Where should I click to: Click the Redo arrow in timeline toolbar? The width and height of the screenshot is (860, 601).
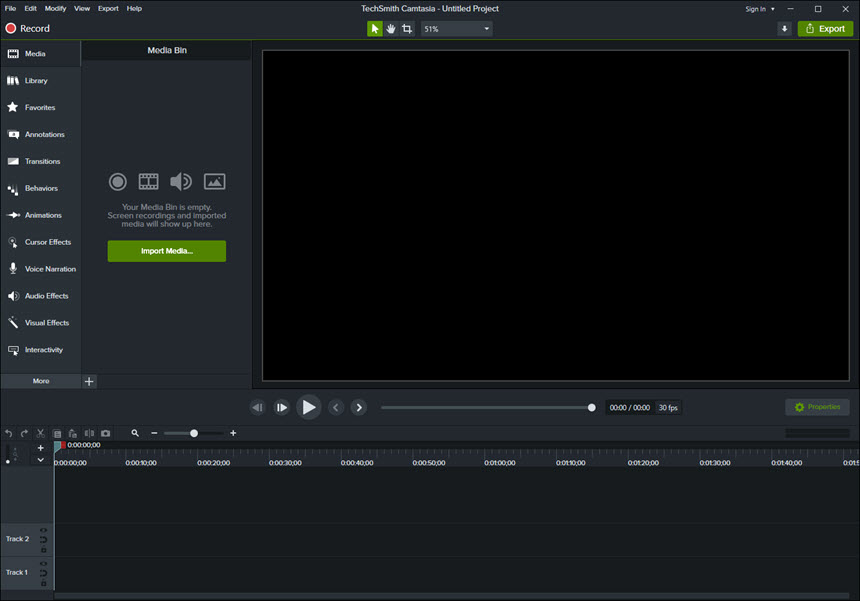[24, 433]
